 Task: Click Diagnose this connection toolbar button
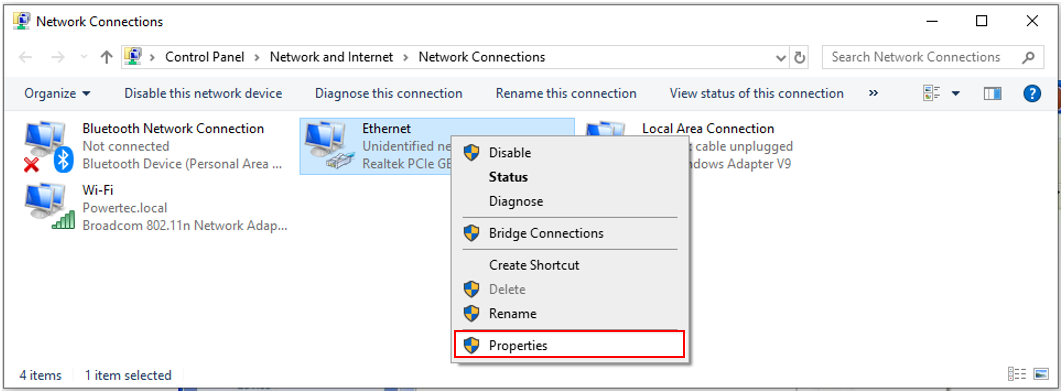click(388, 94)
